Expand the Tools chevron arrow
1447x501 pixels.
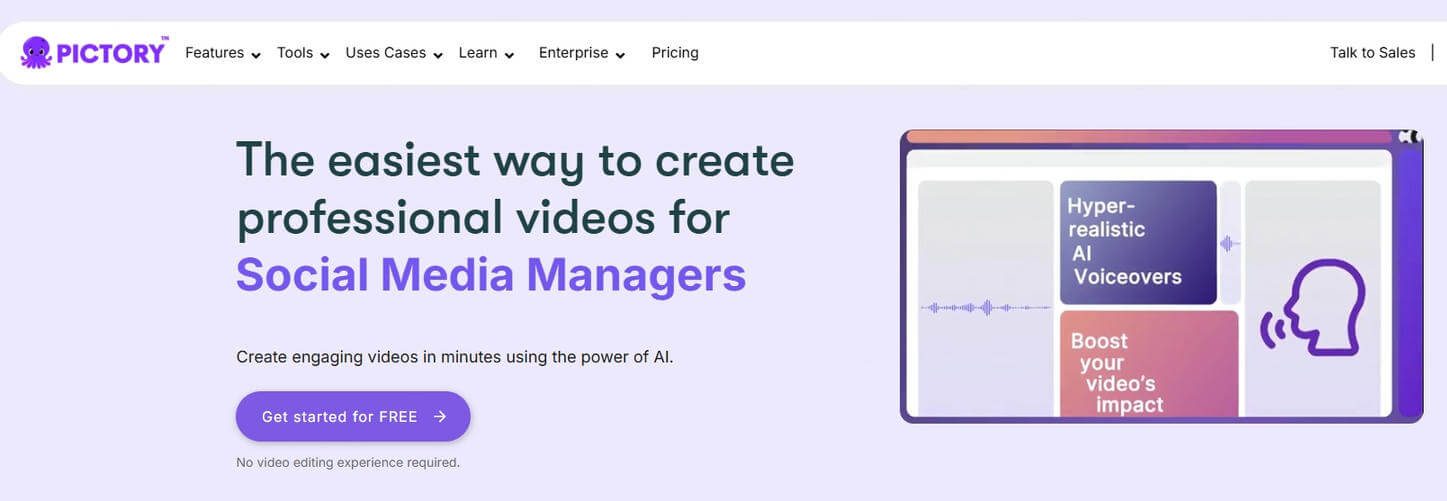click(325, 55)
